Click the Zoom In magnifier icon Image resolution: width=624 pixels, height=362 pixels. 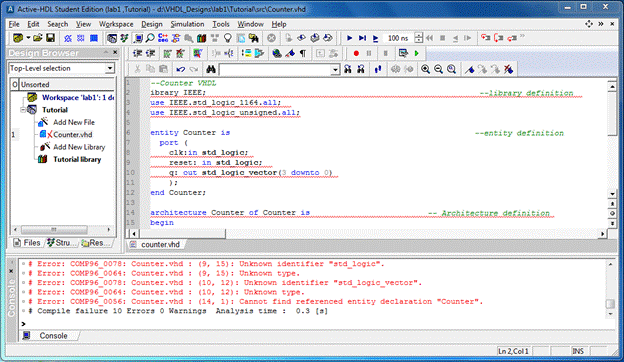425,69
